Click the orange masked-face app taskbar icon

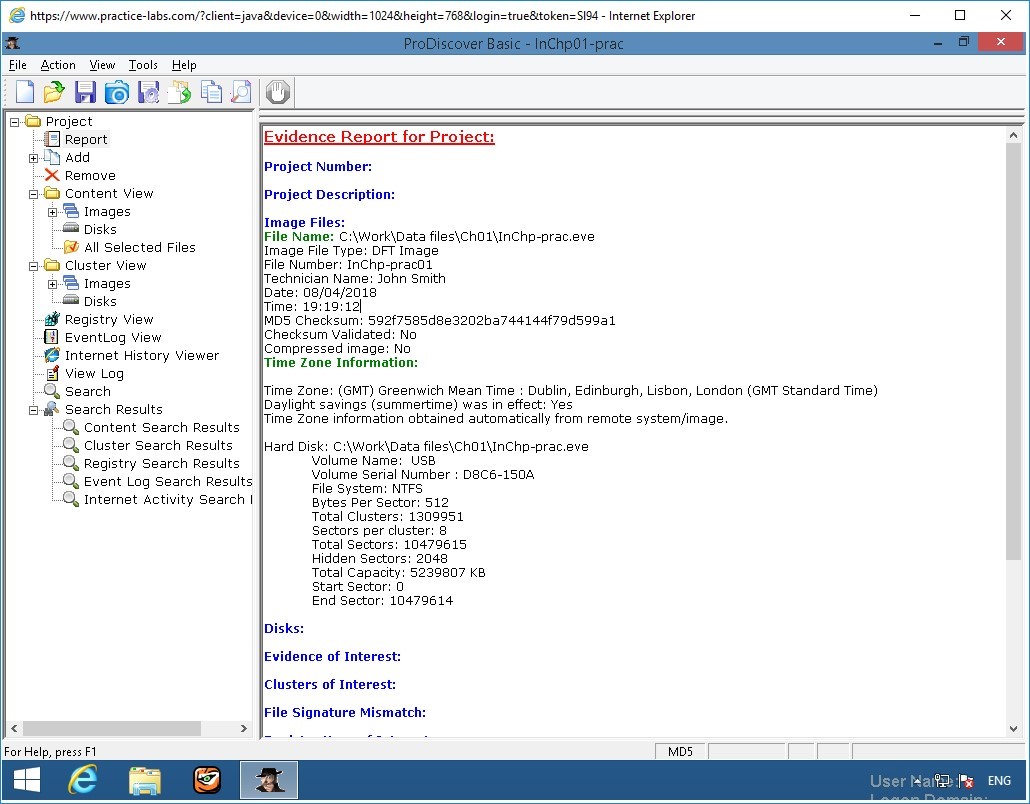207,780
